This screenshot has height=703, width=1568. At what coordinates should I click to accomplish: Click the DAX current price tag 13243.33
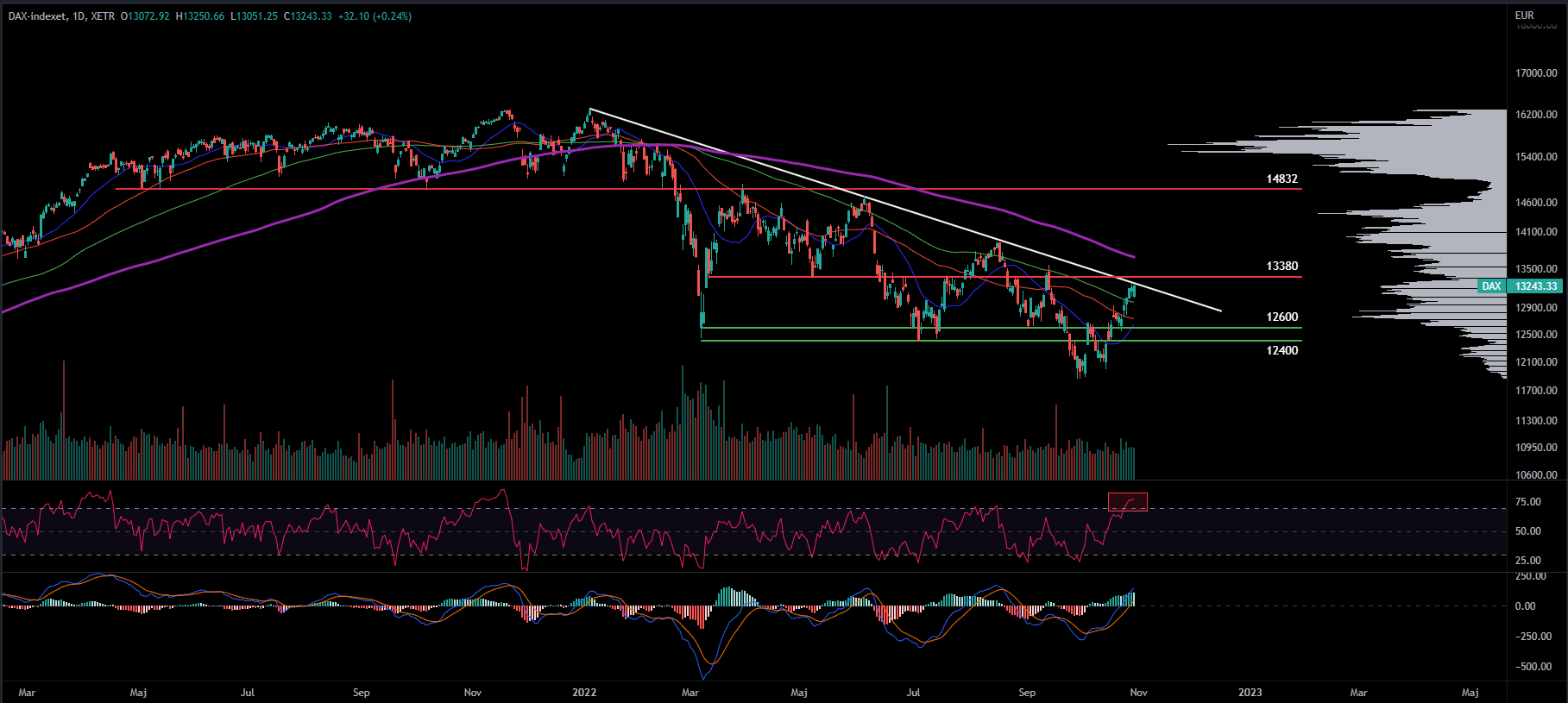tap(1536, 286)
